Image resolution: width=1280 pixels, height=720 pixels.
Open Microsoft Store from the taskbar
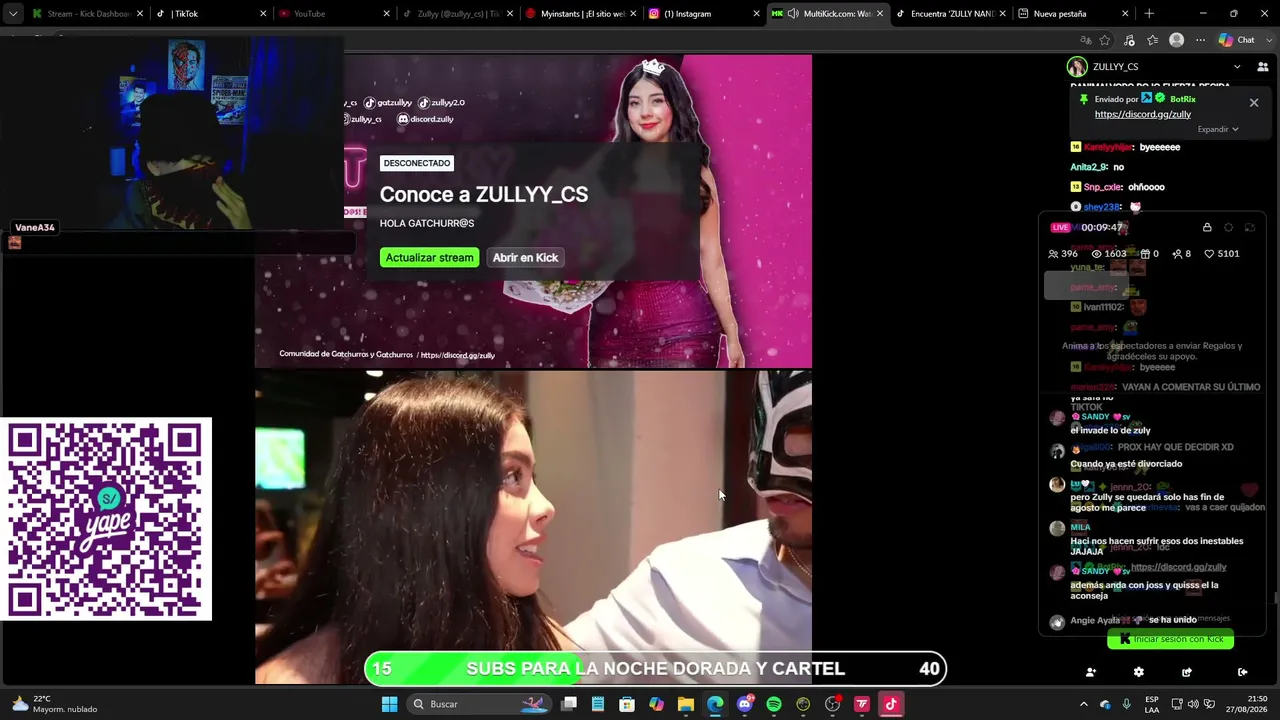627,704
